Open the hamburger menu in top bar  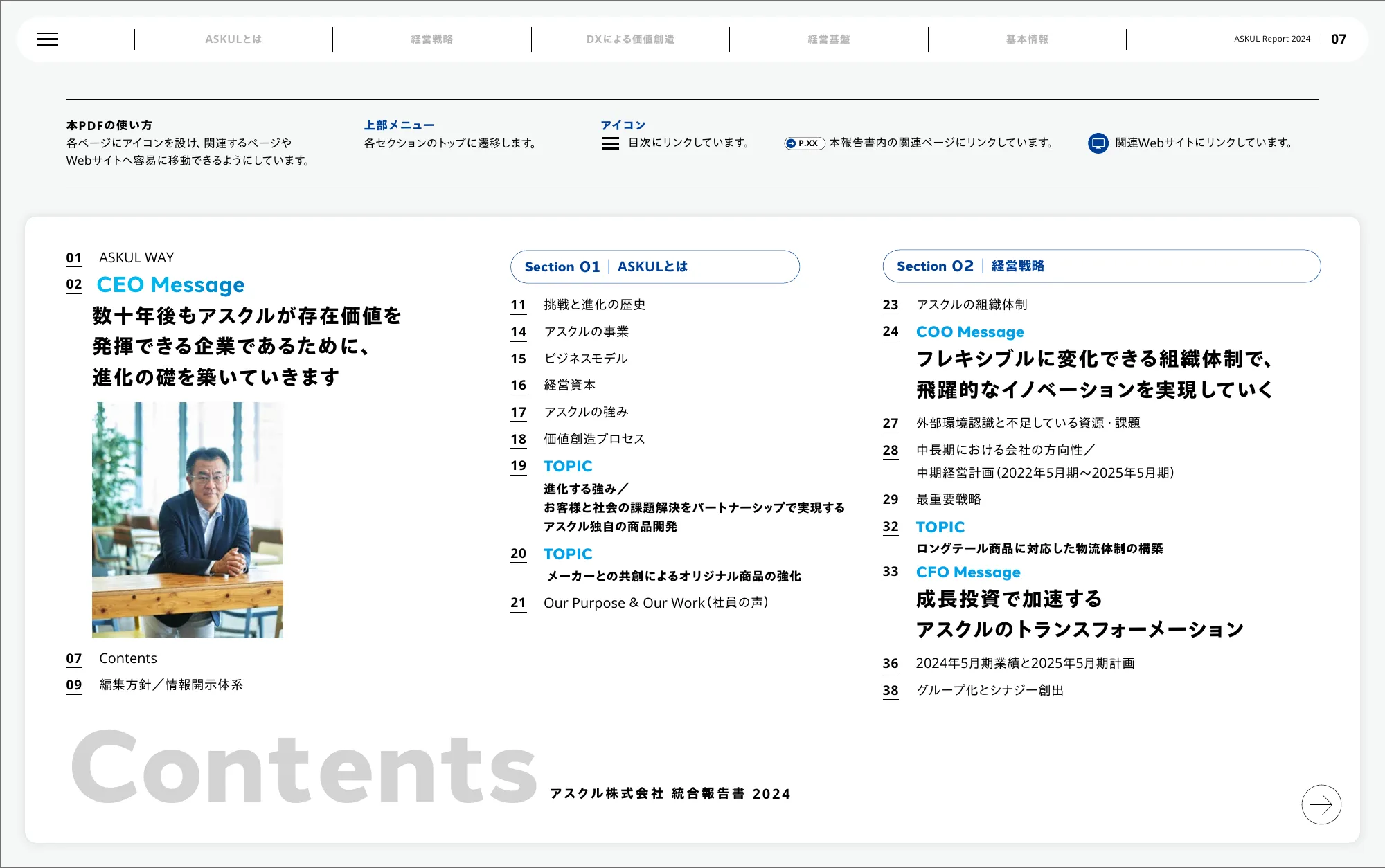[48, 39]
